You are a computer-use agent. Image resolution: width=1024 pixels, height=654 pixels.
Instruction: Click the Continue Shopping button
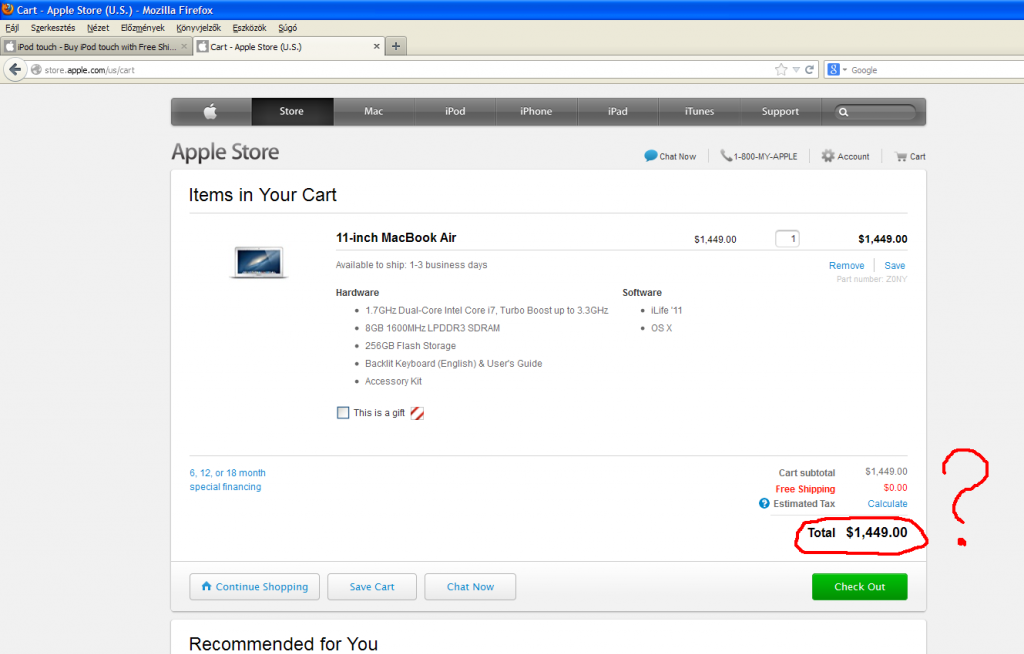[x=255, y=587]
